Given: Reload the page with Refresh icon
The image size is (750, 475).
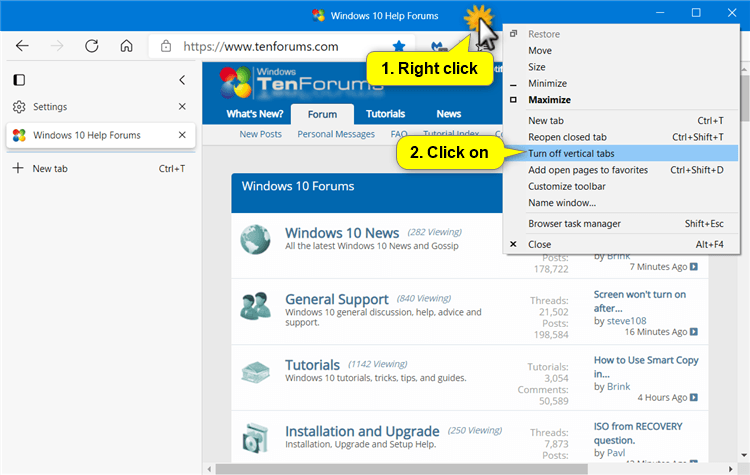Looking at the screenshot, I should pos(92,46).
